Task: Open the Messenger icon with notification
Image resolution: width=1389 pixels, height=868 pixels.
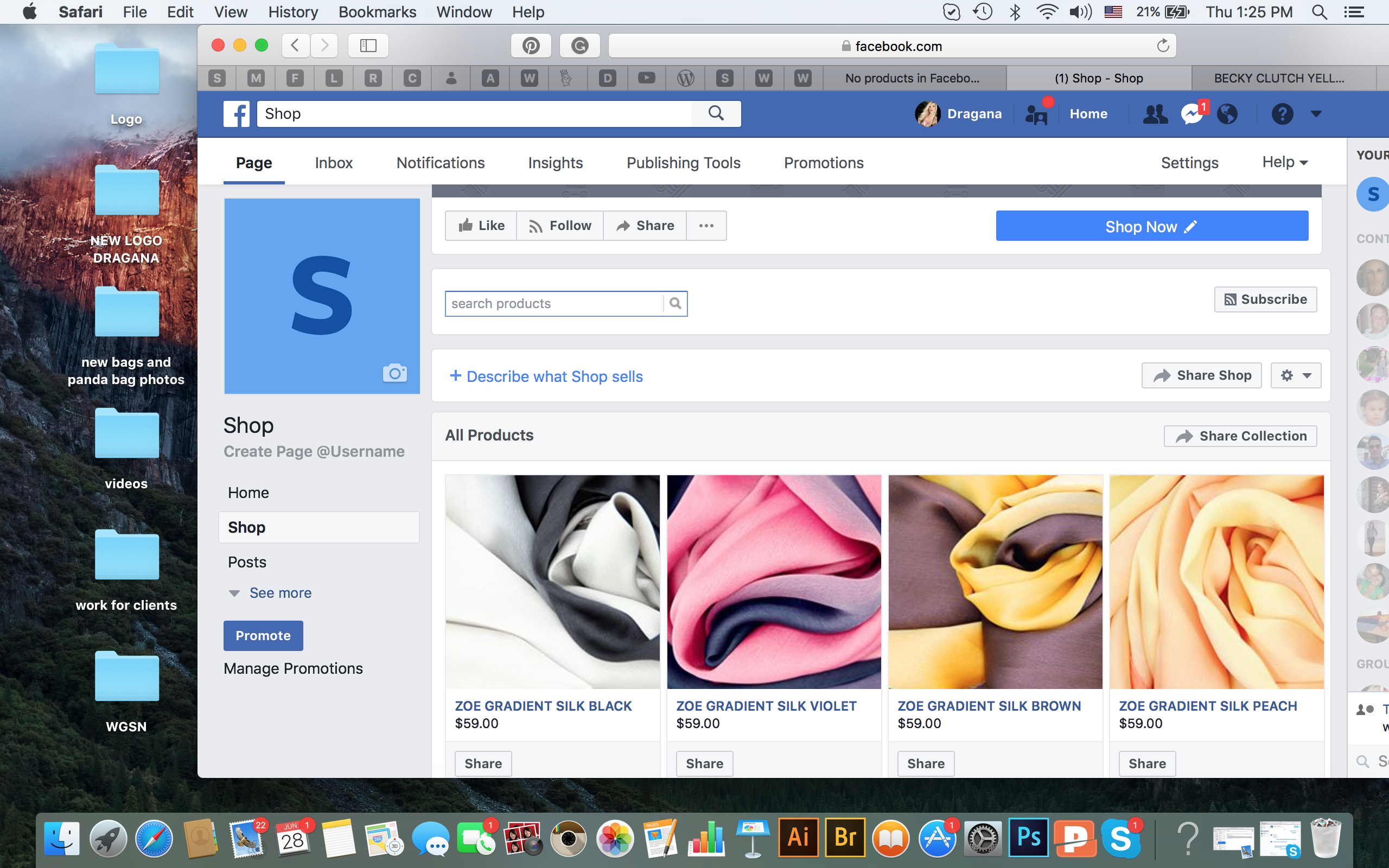Action: (1193, 114)
